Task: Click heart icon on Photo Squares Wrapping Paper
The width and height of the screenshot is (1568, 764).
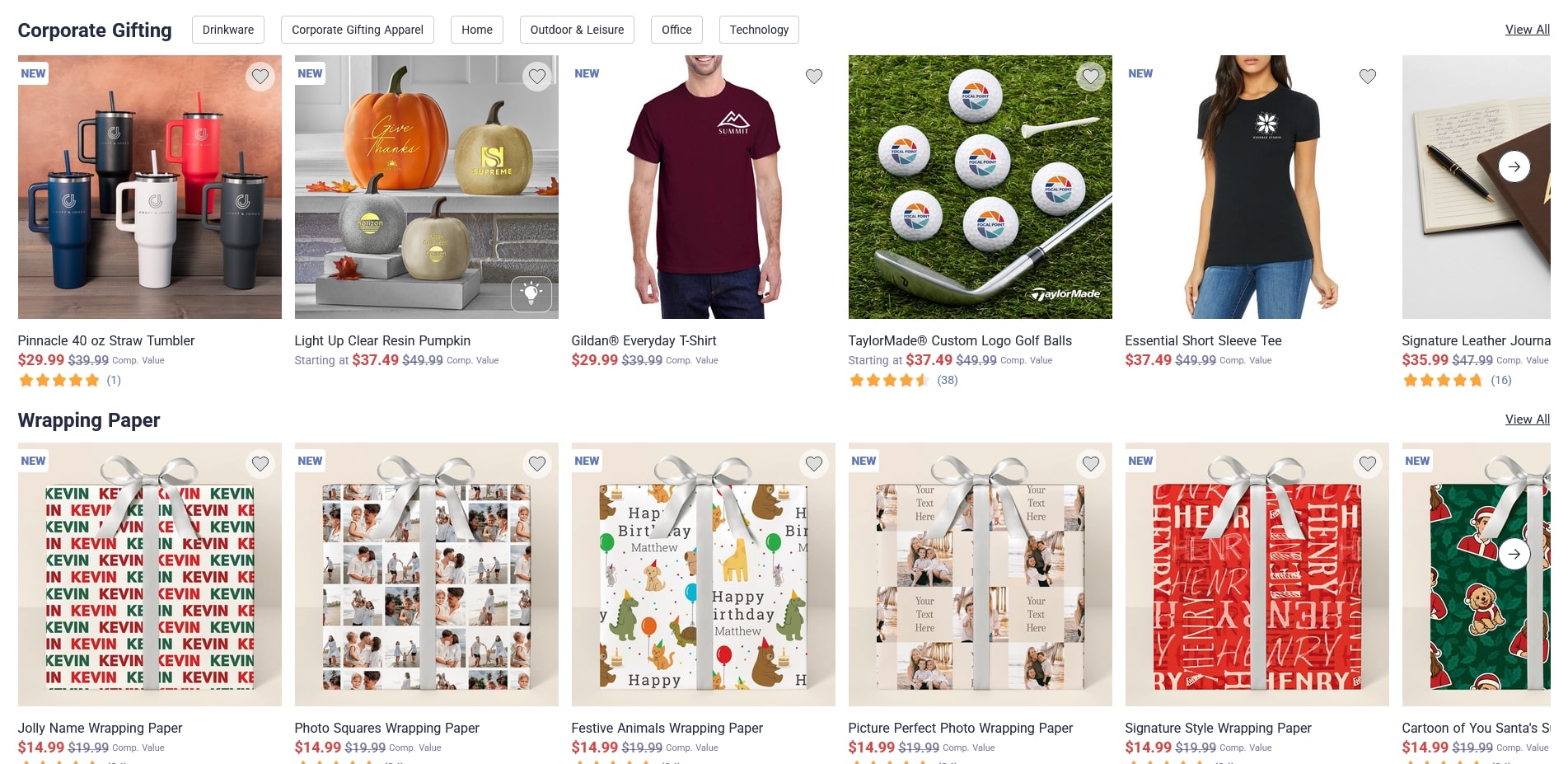Action: coord(537,464)
